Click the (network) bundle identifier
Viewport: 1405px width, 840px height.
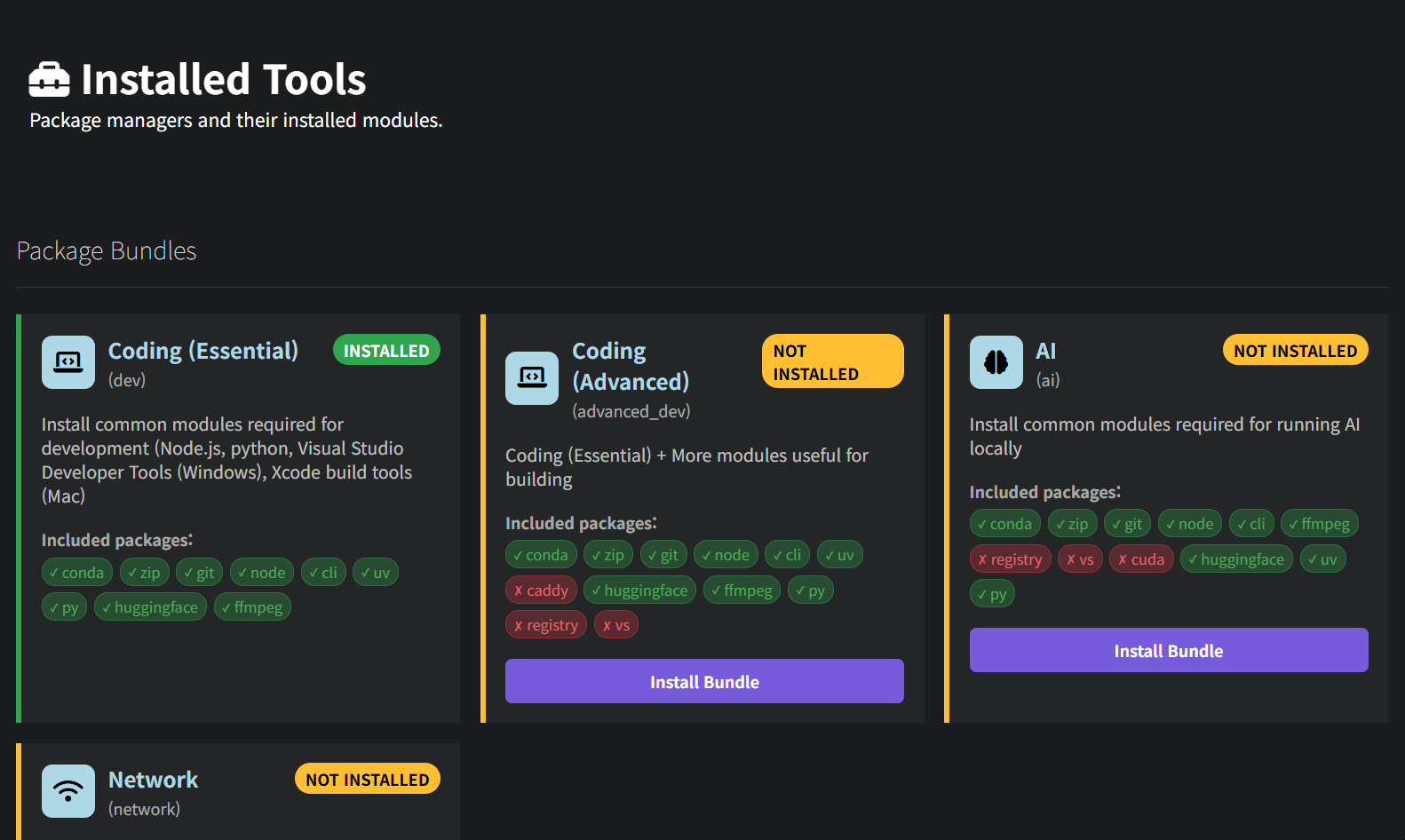(145, 809)
